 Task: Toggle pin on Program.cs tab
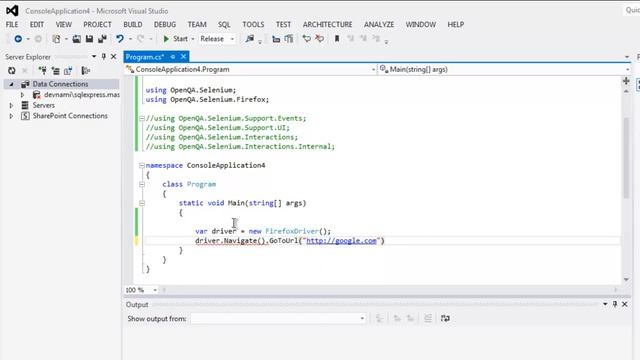(173, 57)
